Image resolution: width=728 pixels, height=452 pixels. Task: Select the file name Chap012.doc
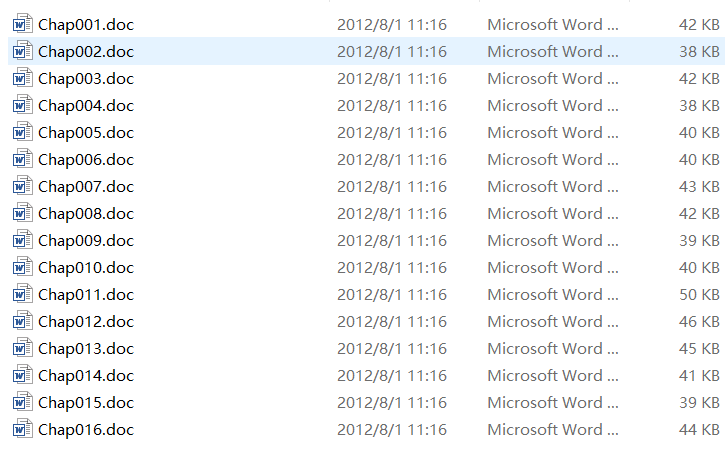86,322
